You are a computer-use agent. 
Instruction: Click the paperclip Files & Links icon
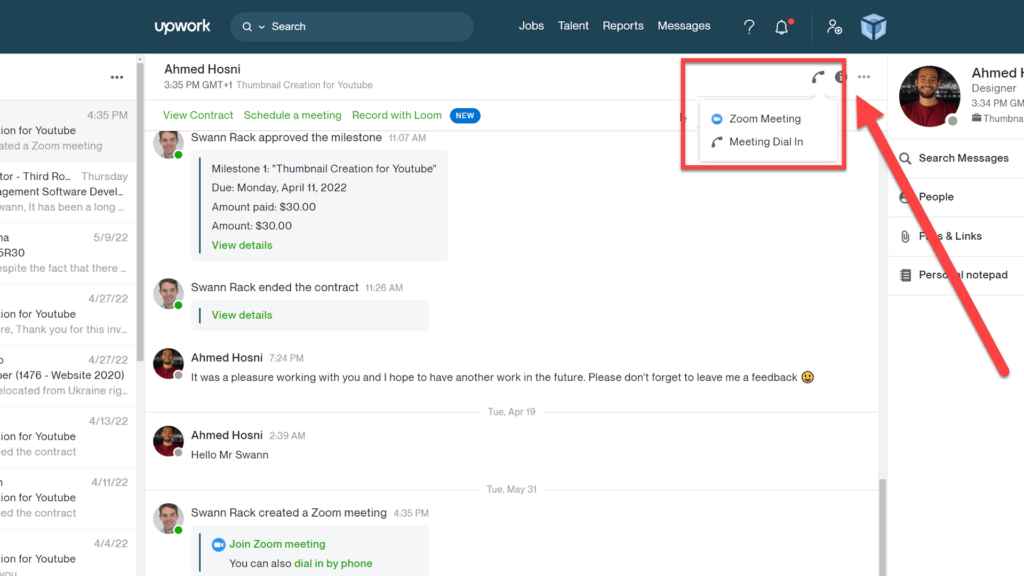905,236
